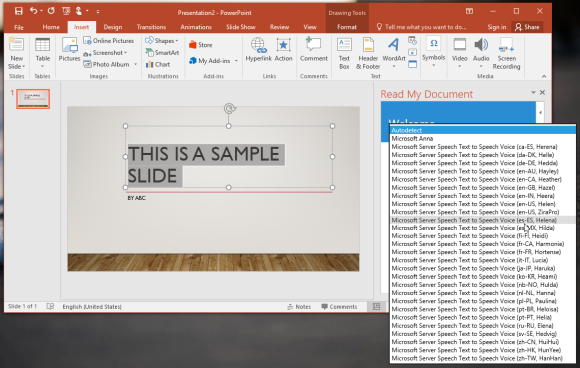The image size is (580, 368).
Task: Switch to the Design tab
Action: pos(112,27)
